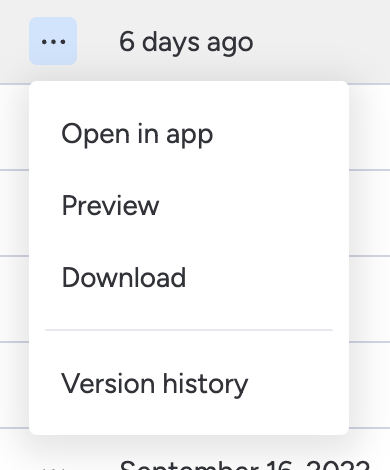Click blank menu space right of Preview

coord(253,206)
